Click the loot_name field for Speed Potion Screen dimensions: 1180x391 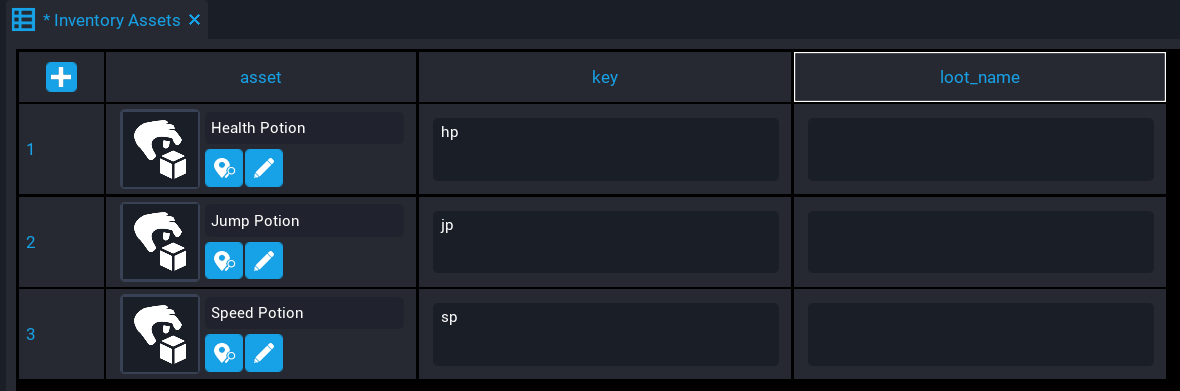pyautogui.click(x=981, y=334)
